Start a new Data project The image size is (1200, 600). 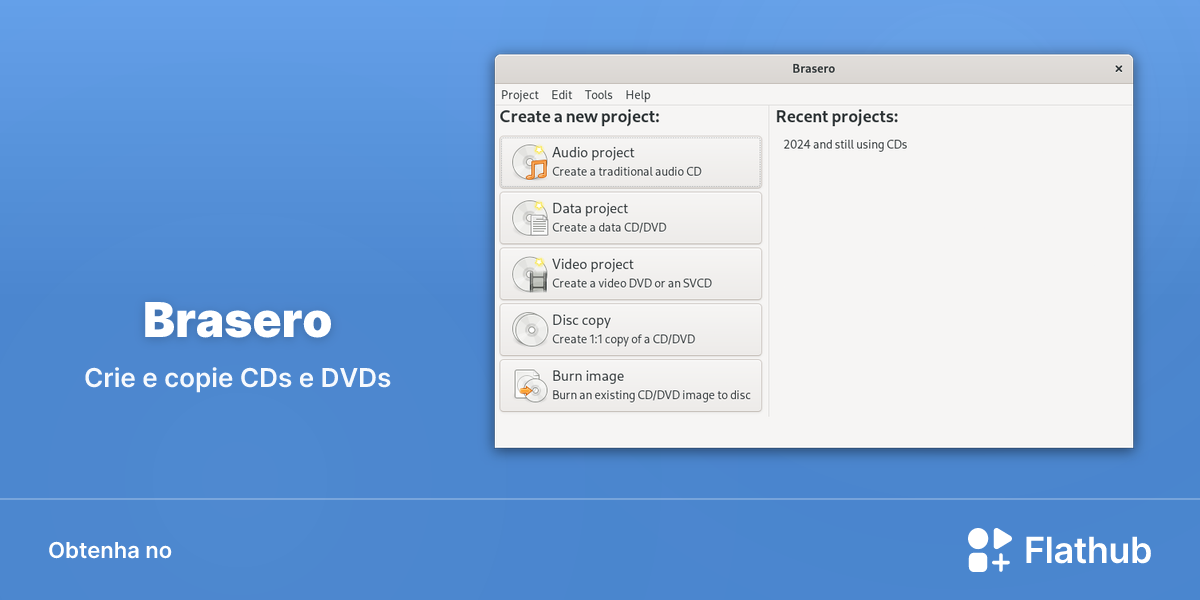click(631, 218)
